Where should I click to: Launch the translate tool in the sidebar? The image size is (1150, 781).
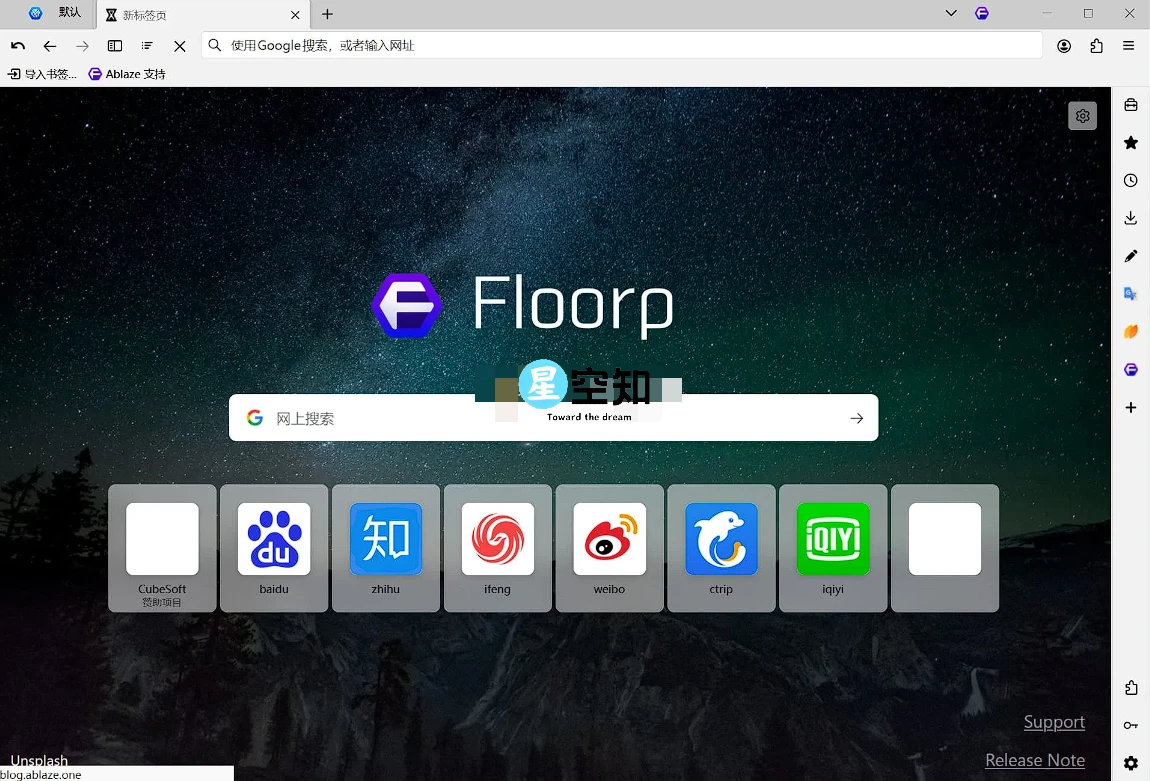1131,293
